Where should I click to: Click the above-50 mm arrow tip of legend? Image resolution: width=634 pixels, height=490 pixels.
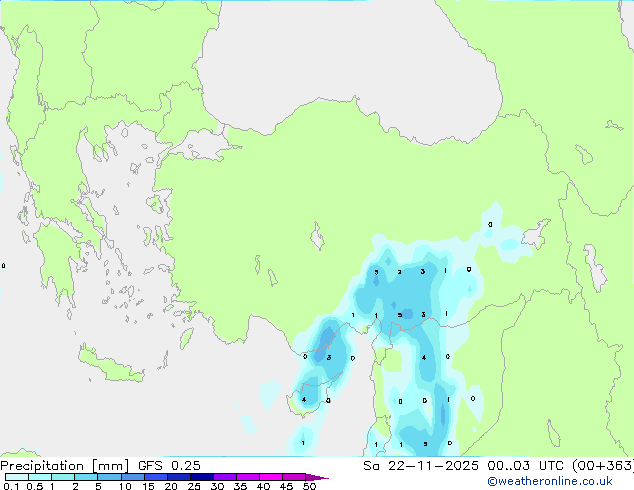pyautogui.click(x=317, y=477)
